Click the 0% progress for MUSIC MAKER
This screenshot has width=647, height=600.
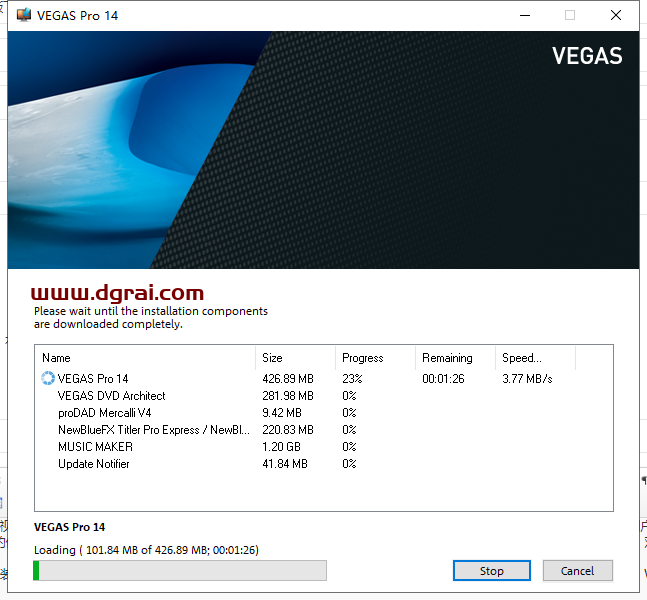349,446
